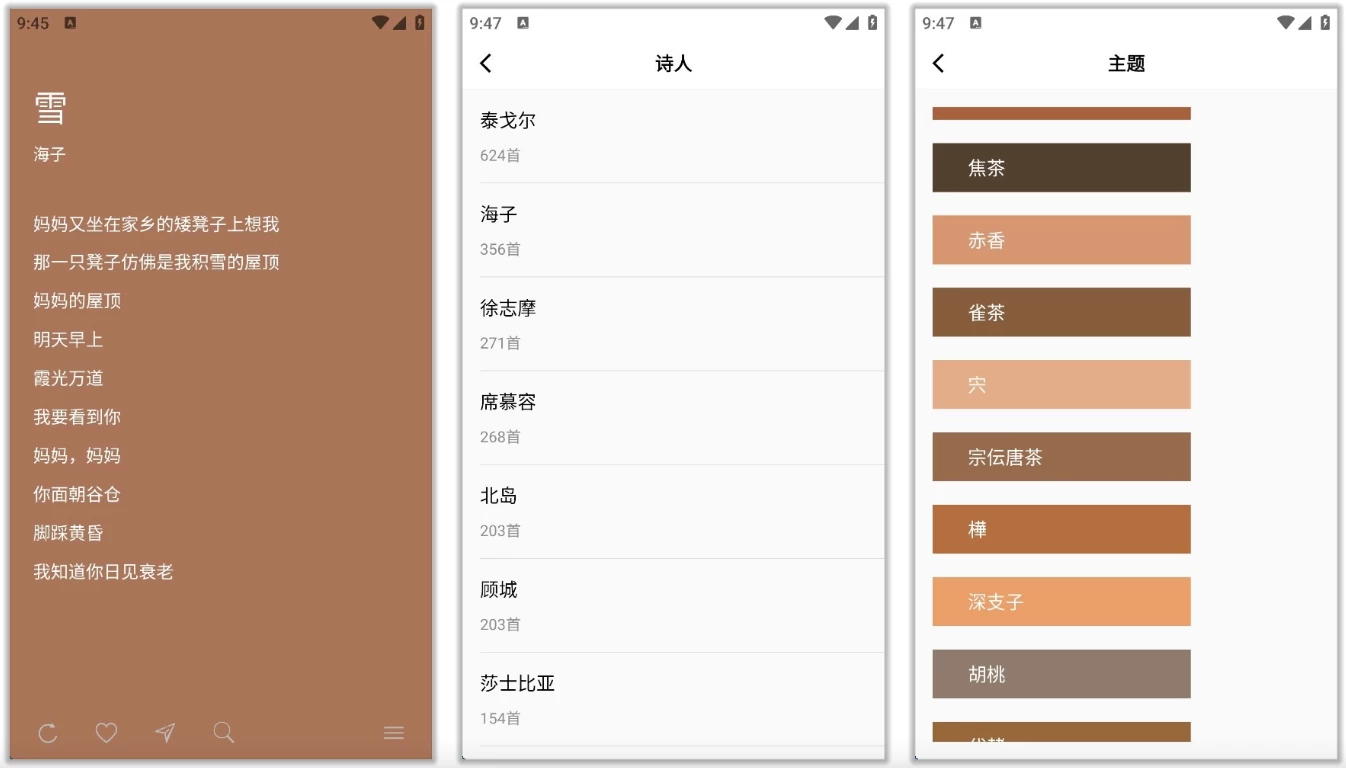The width and height of the screenshot is (1346, 768).
Task: Open 莎士比亚 poet entry
Action: 673,700
